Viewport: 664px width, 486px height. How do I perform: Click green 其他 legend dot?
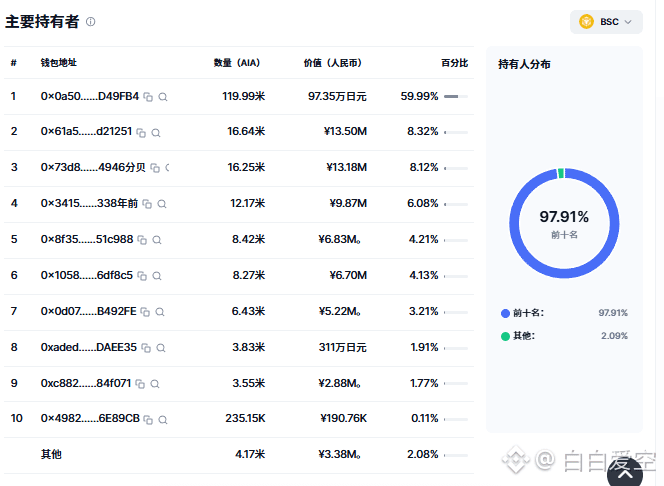tap(505, 336)
